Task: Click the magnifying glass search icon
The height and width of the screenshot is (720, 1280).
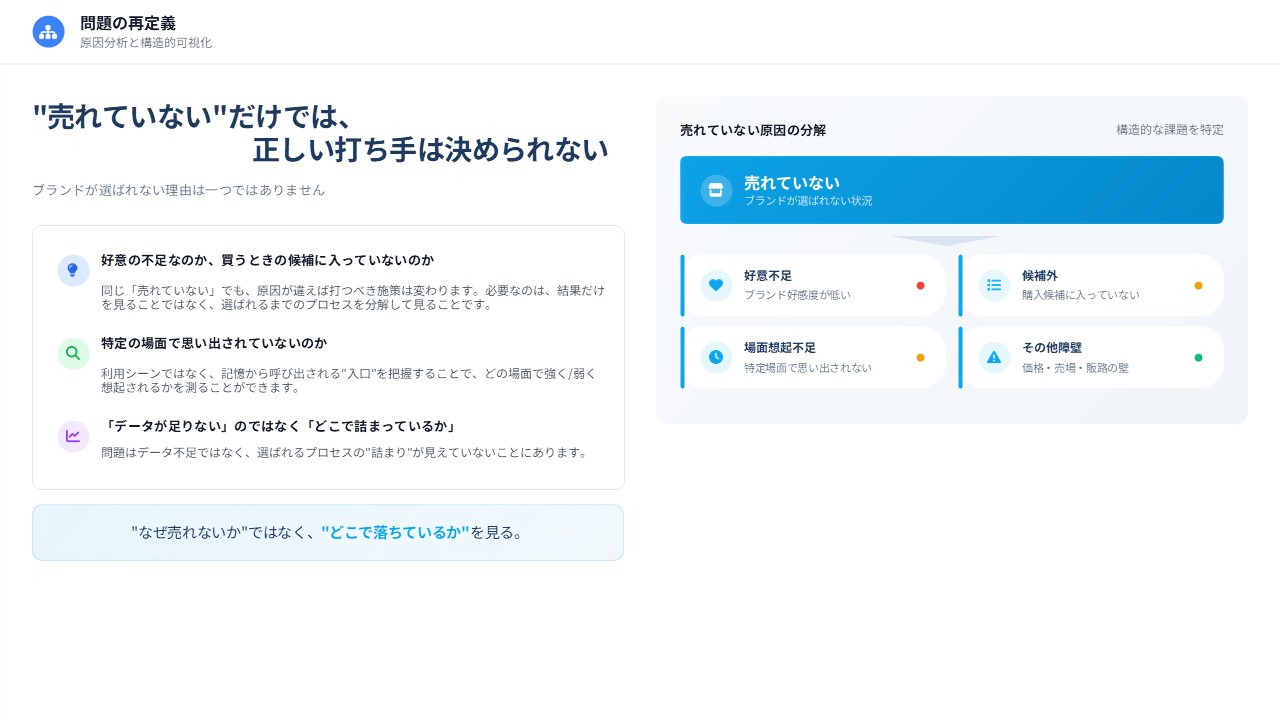Action: pos(73,353)
